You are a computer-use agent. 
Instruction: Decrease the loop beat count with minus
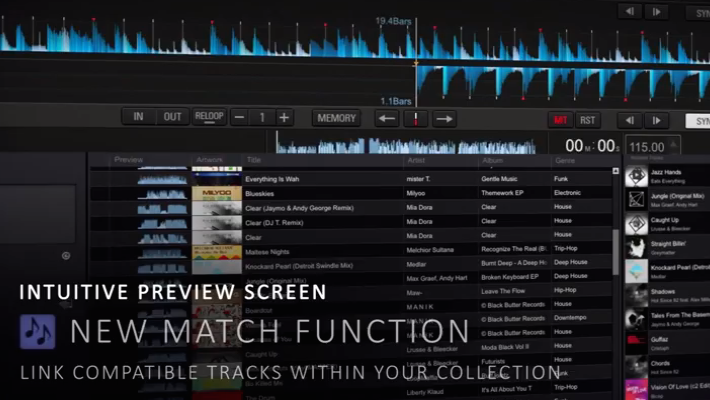pyautogui.click(x=239, y=118)
